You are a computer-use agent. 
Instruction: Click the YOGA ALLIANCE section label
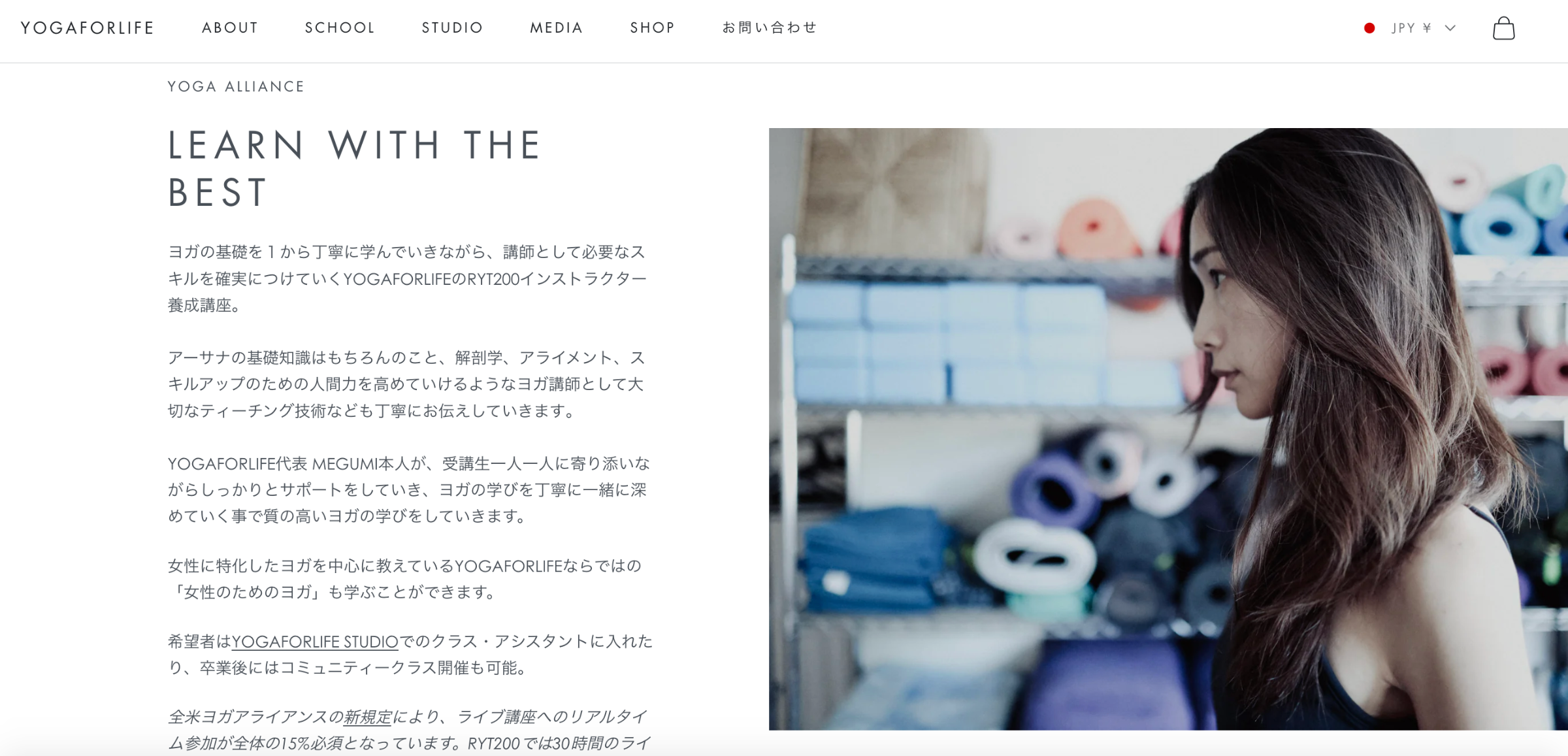pos(236,87)
